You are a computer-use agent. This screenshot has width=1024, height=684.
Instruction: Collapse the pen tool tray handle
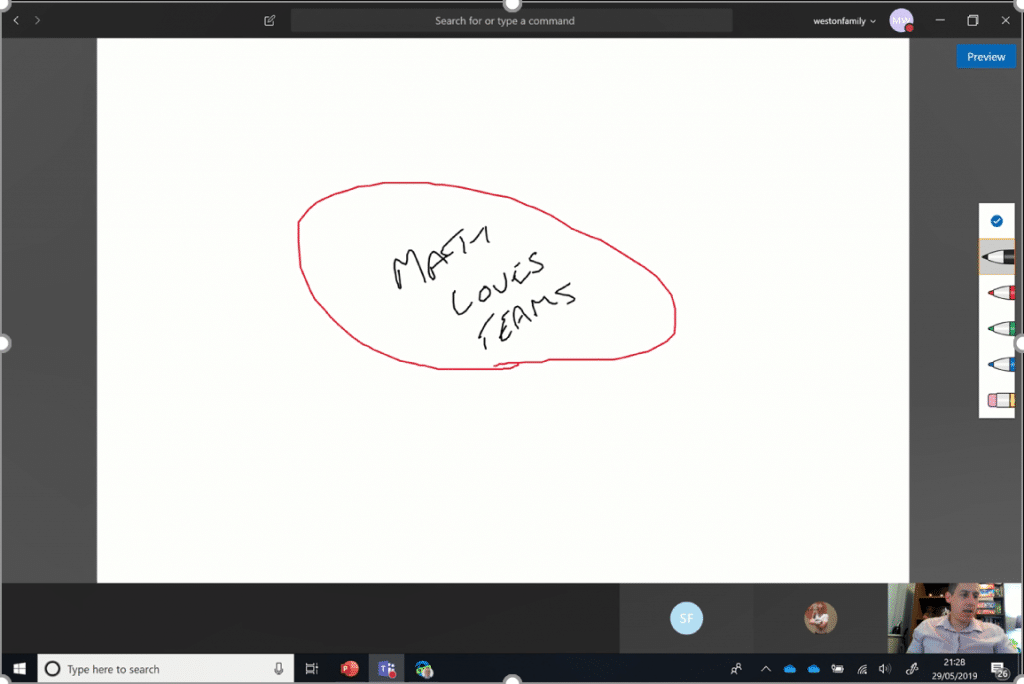(x=1019, y=343)
